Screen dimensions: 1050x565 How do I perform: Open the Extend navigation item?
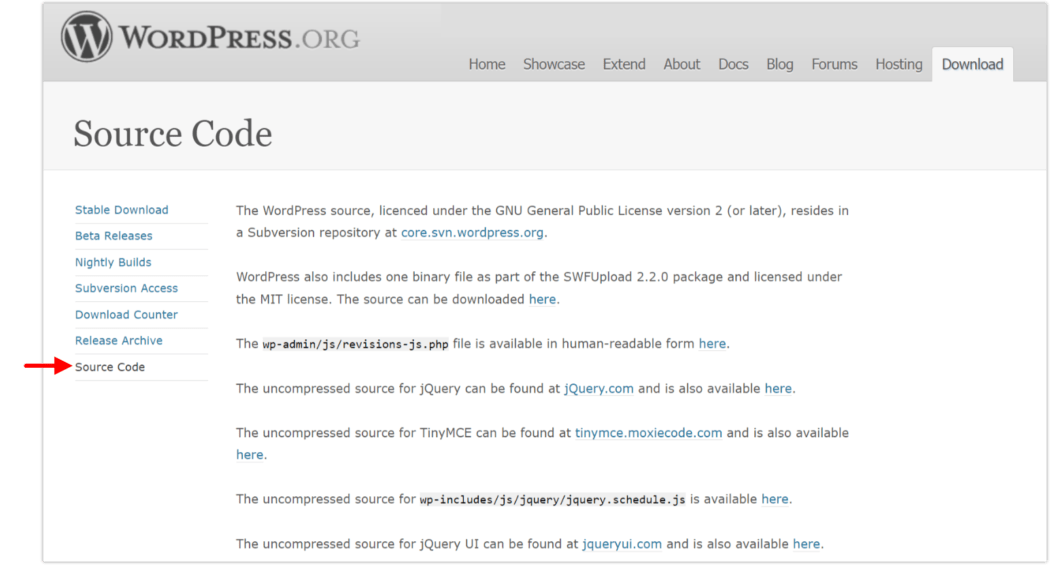pos(624,64)
